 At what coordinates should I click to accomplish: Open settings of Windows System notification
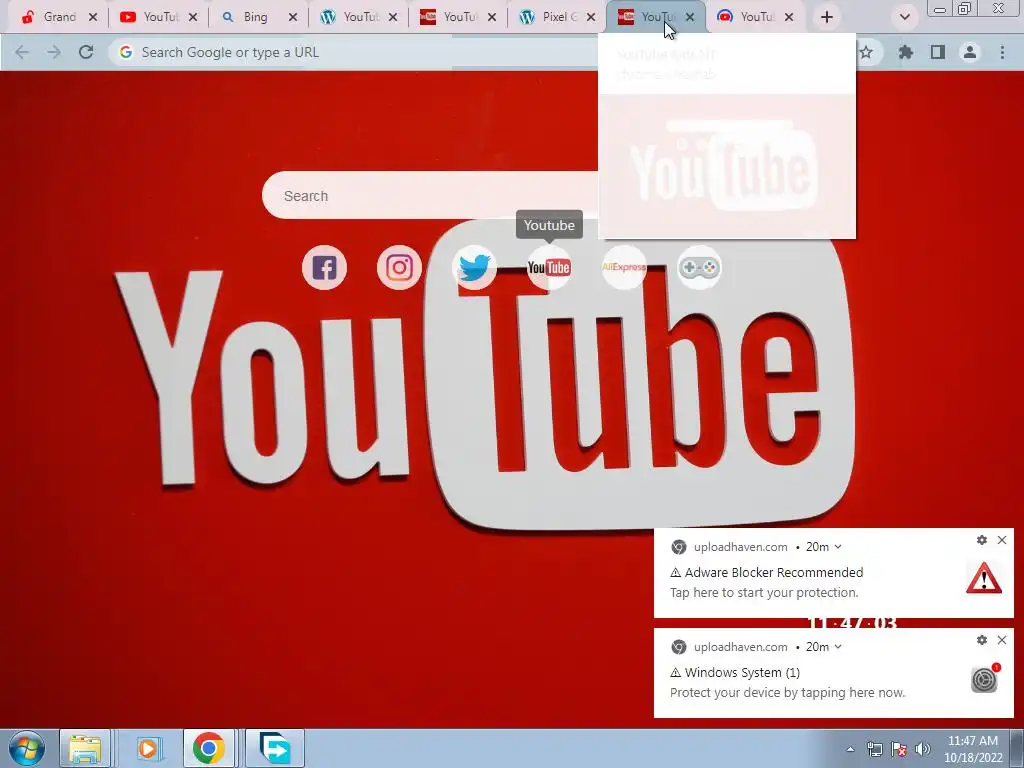pos(982,640)
